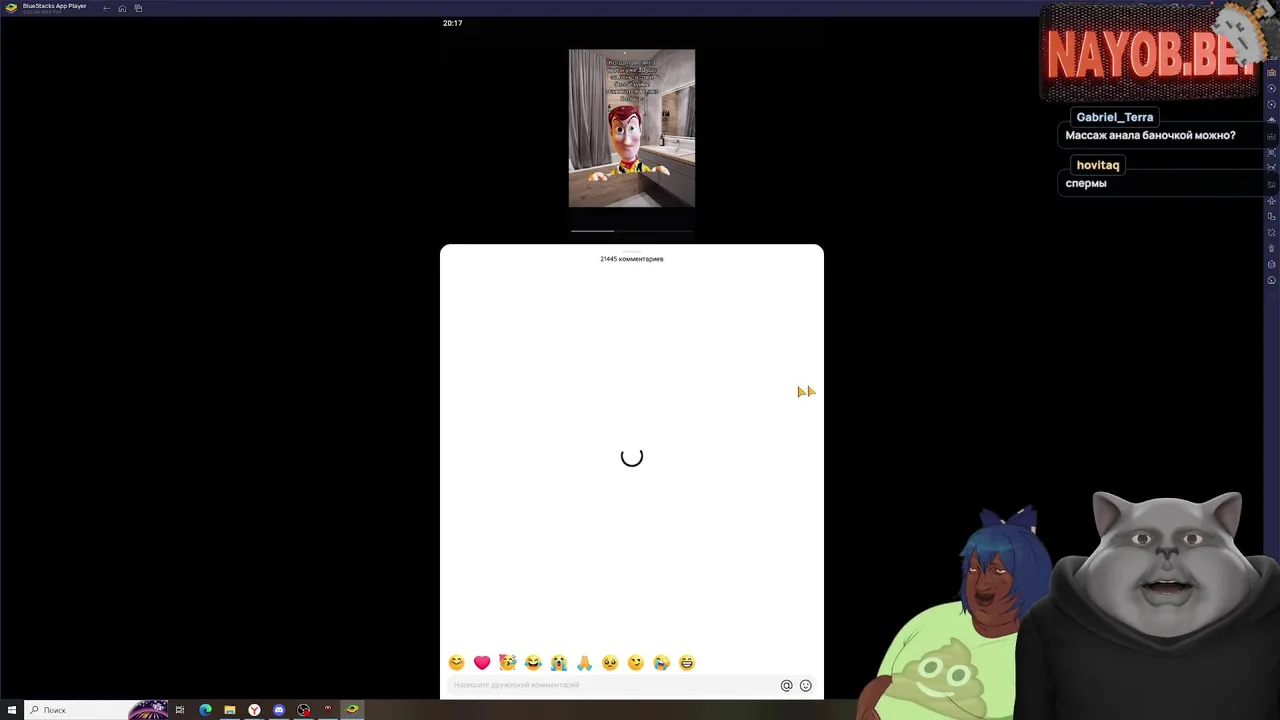The height and width of the screenshot is (720, 1280).
Task: Mention a user with the @ icon
Action: point(786,685)
